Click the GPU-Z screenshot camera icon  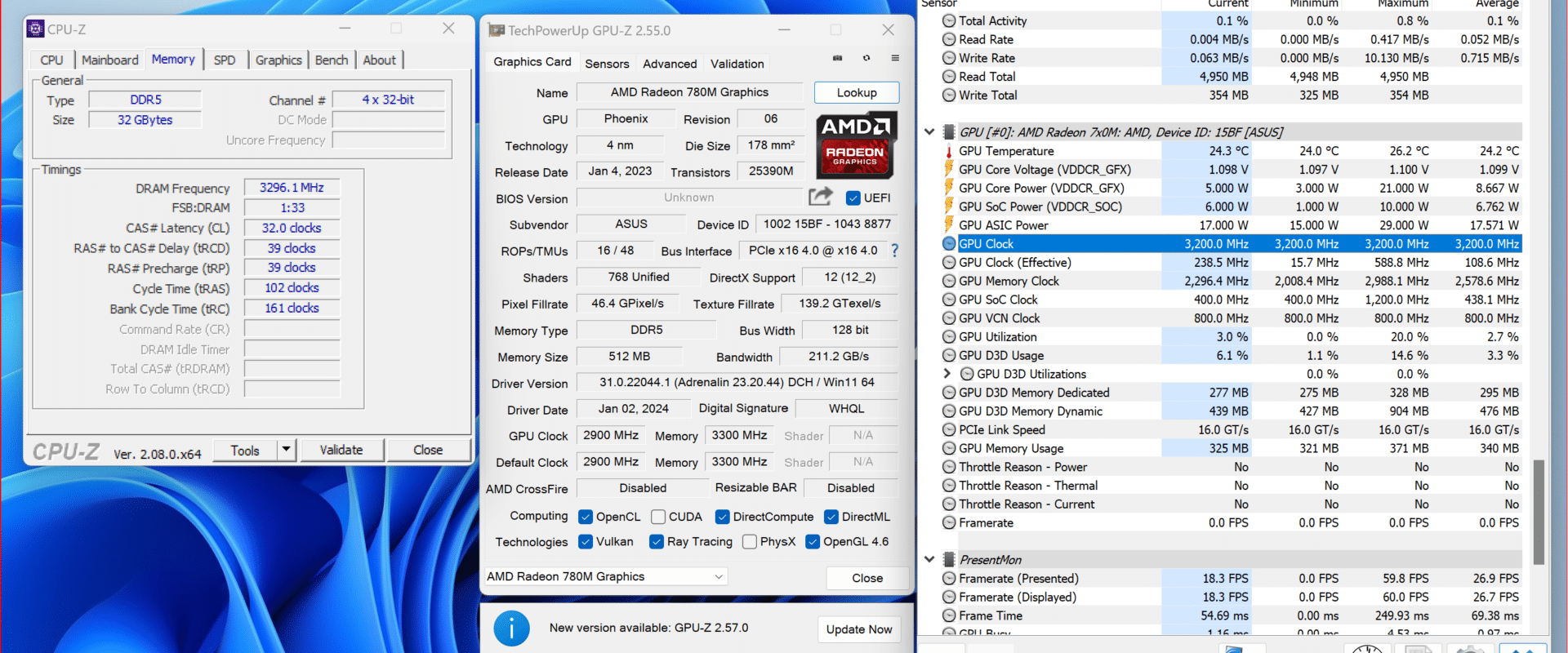click(x=837, y=58)
